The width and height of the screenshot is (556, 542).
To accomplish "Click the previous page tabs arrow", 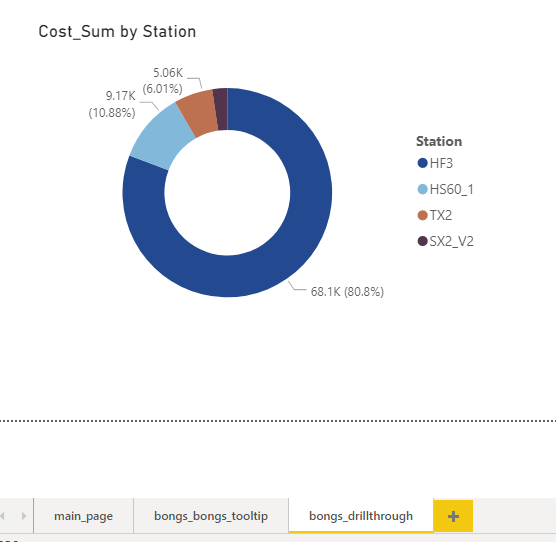I will pyautogui.click(x=2, y=516).
